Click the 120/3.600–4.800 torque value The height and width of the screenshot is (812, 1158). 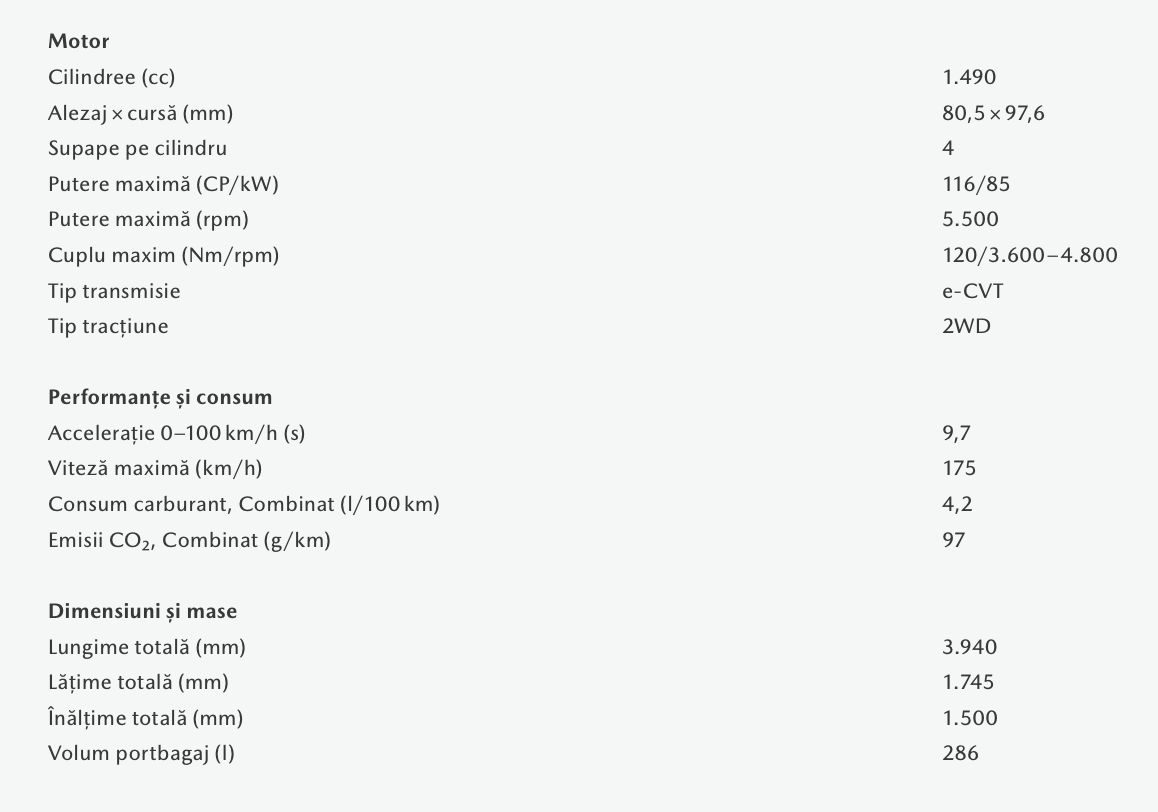pyautogui.click(x=1029, y=255)
